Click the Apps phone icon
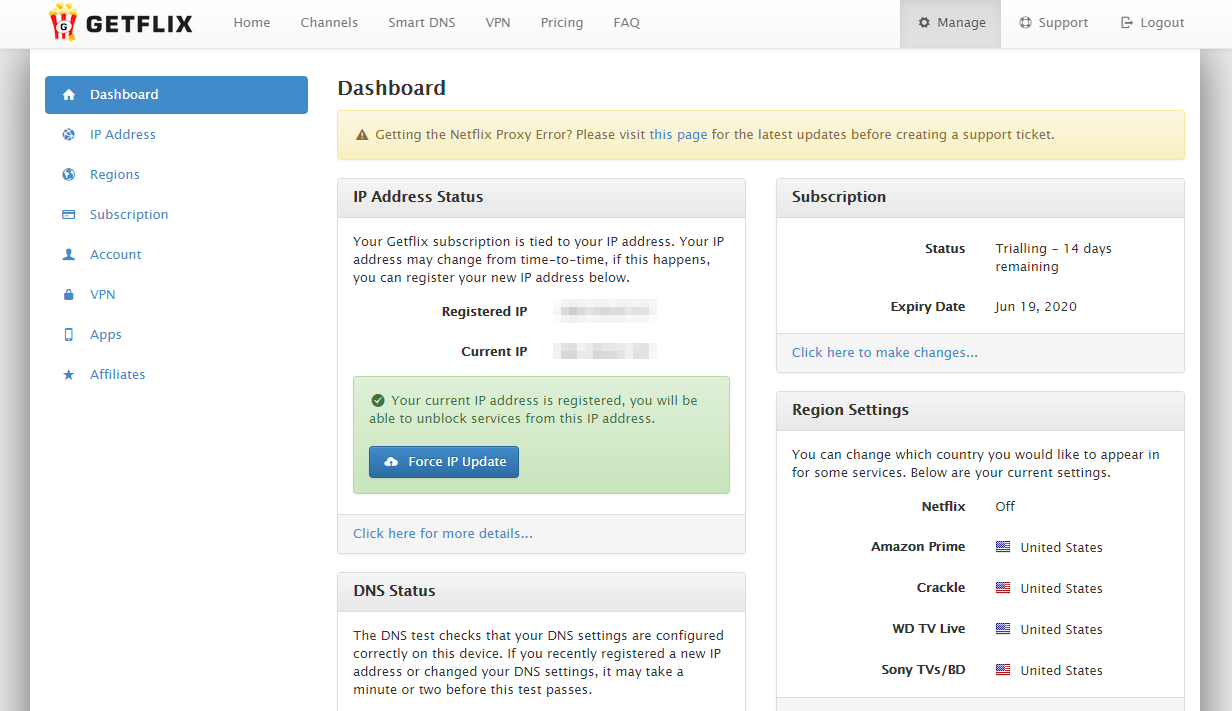1232x711 pixels. coord(69,335)
